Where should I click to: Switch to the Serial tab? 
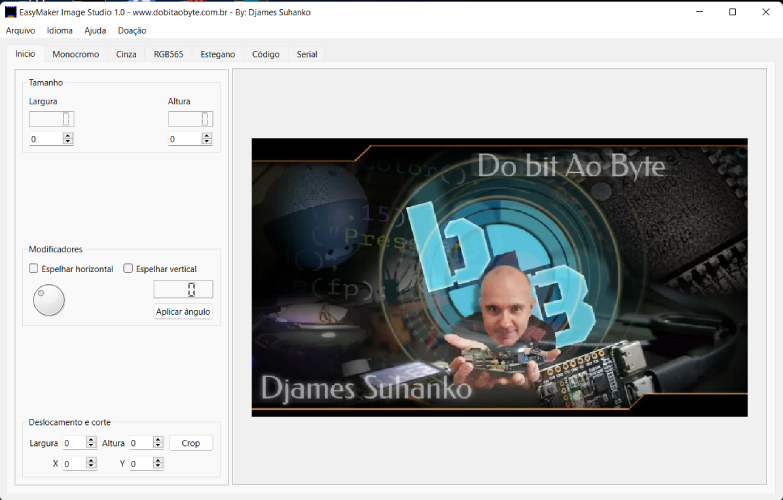pyautogui.click(x=307, y=54)
